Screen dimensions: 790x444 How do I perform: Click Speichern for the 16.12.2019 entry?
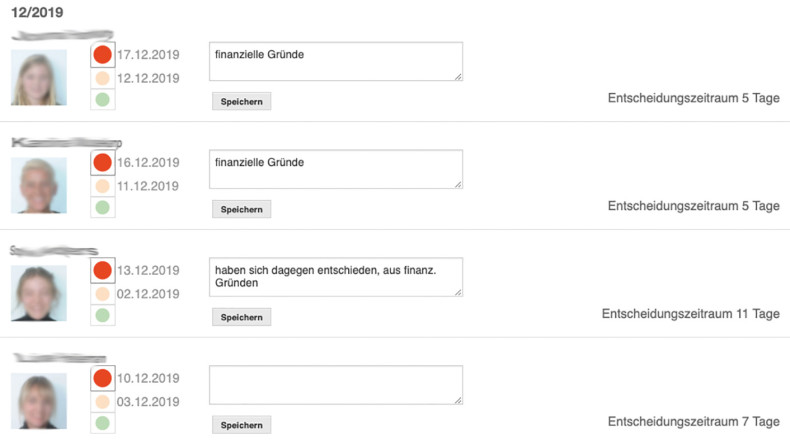(x=241, y=209)
